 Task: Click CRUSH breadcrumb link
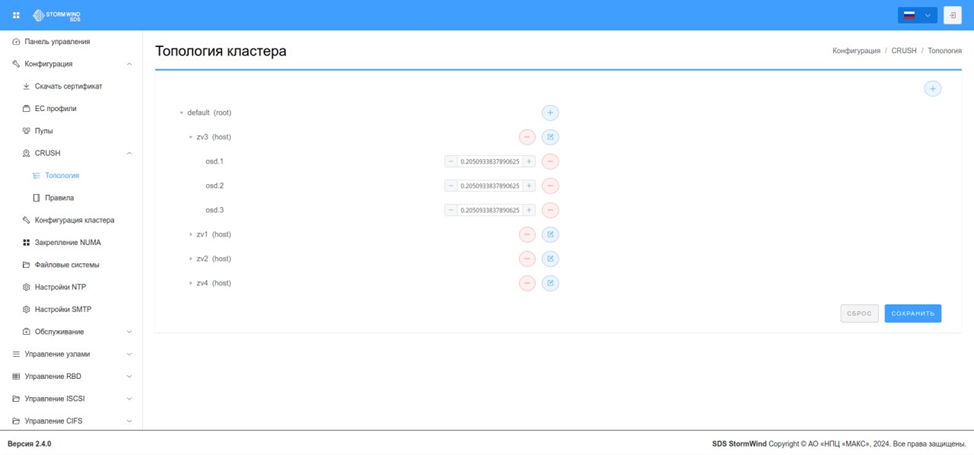(904, 51)
